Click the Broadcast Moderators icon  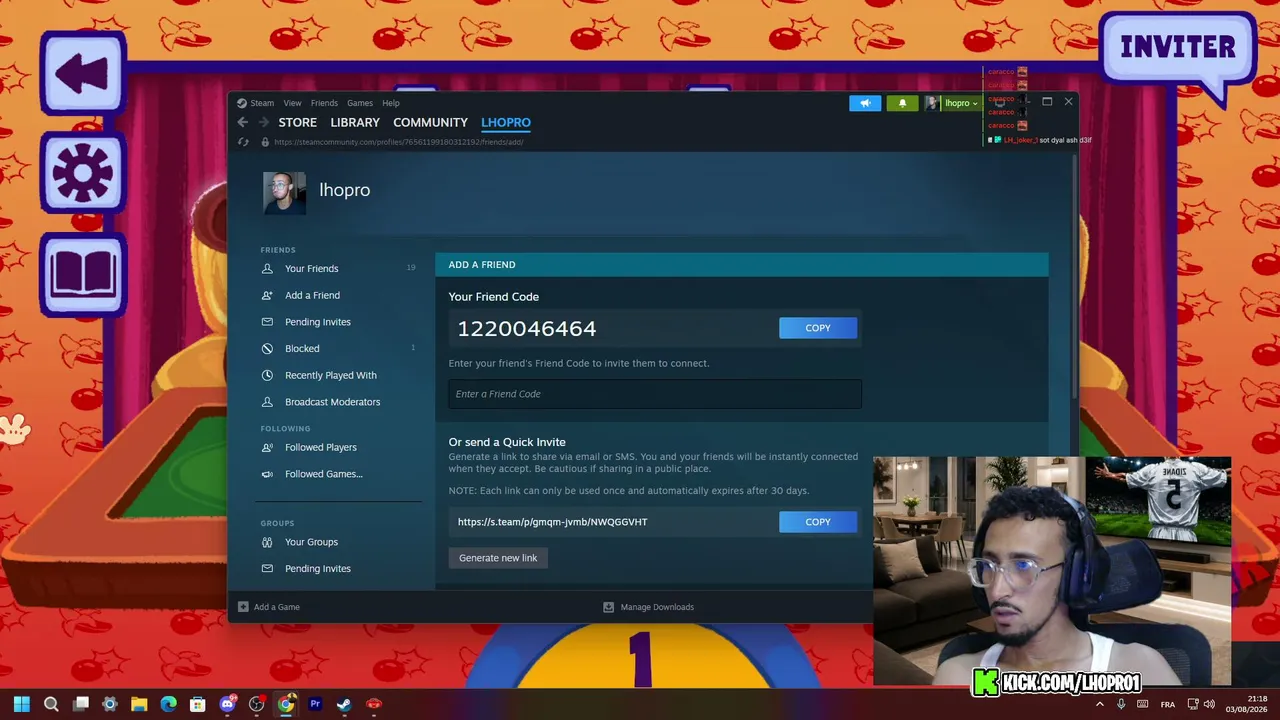click(267, 402)
